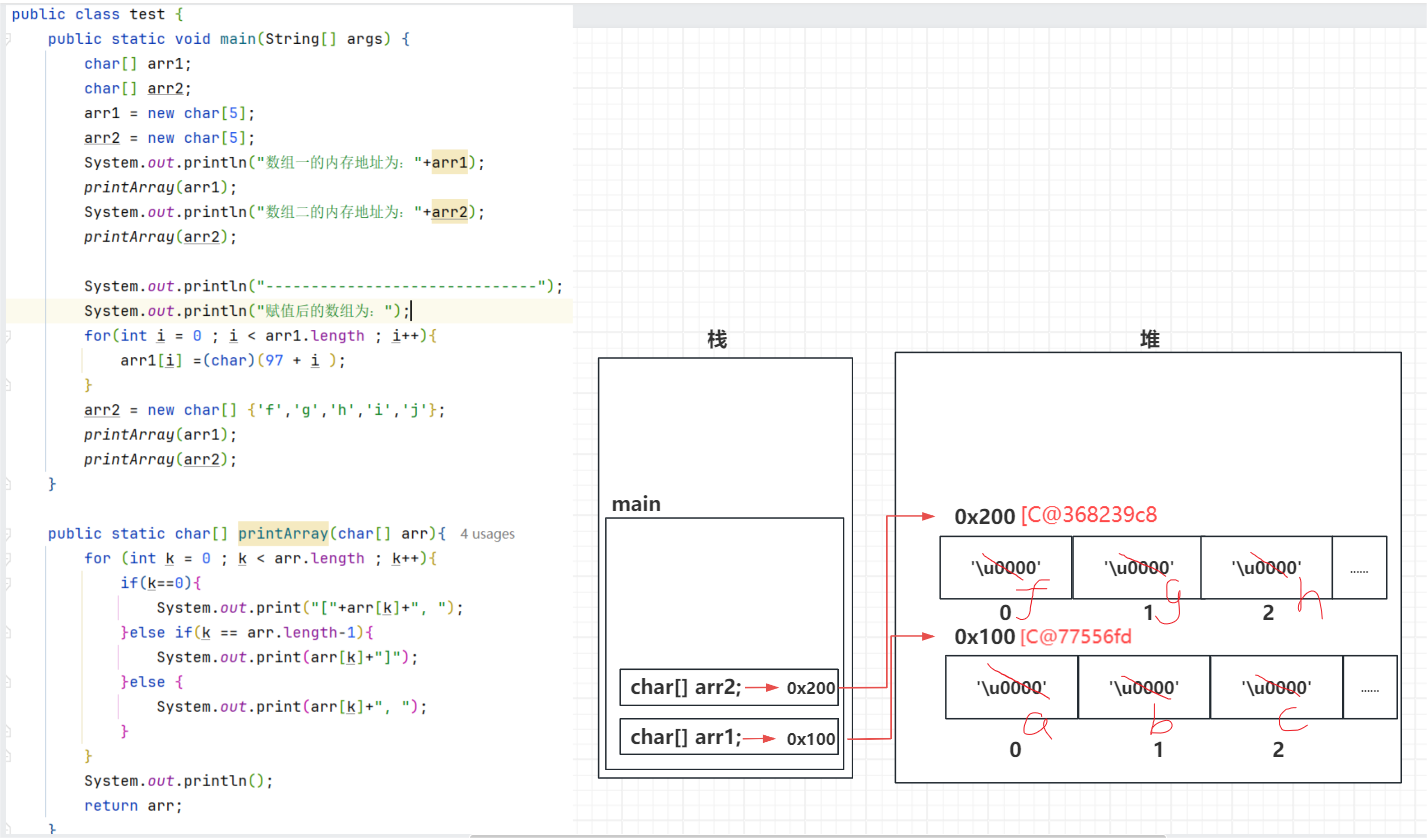Click the empty 'System.out.println();' line
Screen dimensions: 1427x838
(179, 781)
